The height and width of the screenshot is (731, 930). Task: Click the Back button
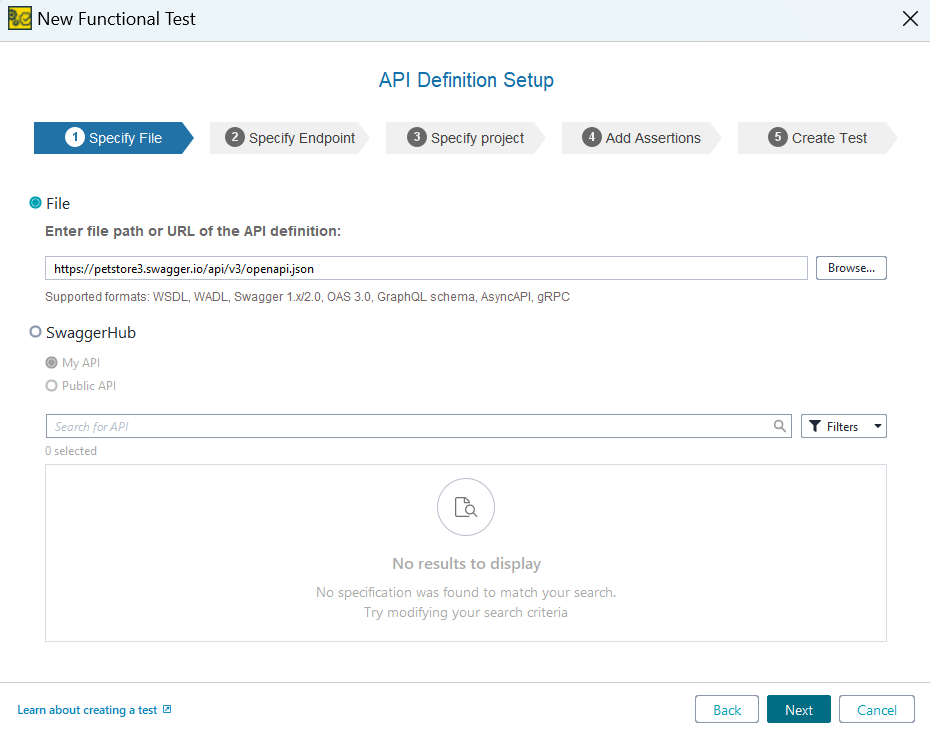tap(726, 708)
